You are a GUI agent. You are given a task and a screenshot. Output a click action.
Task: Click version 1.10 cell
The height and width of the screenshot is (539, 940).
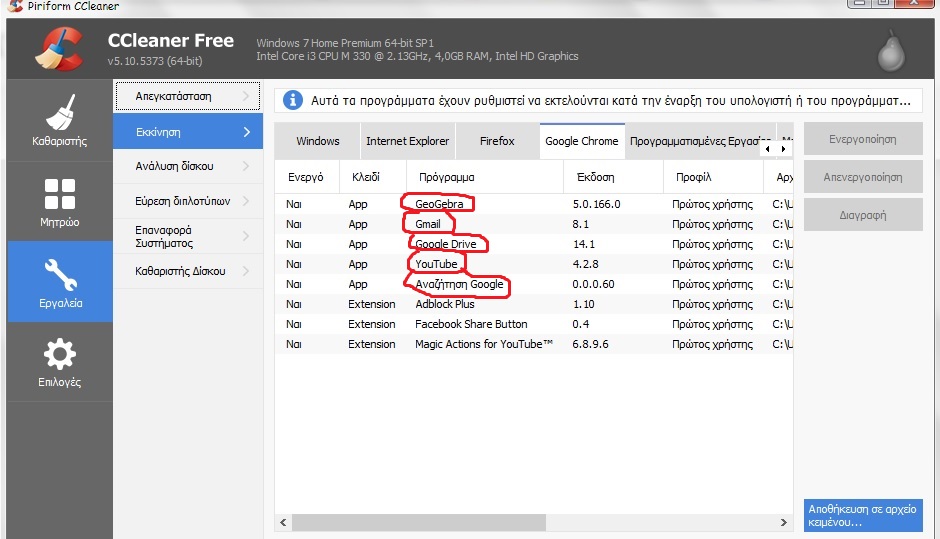583,304
